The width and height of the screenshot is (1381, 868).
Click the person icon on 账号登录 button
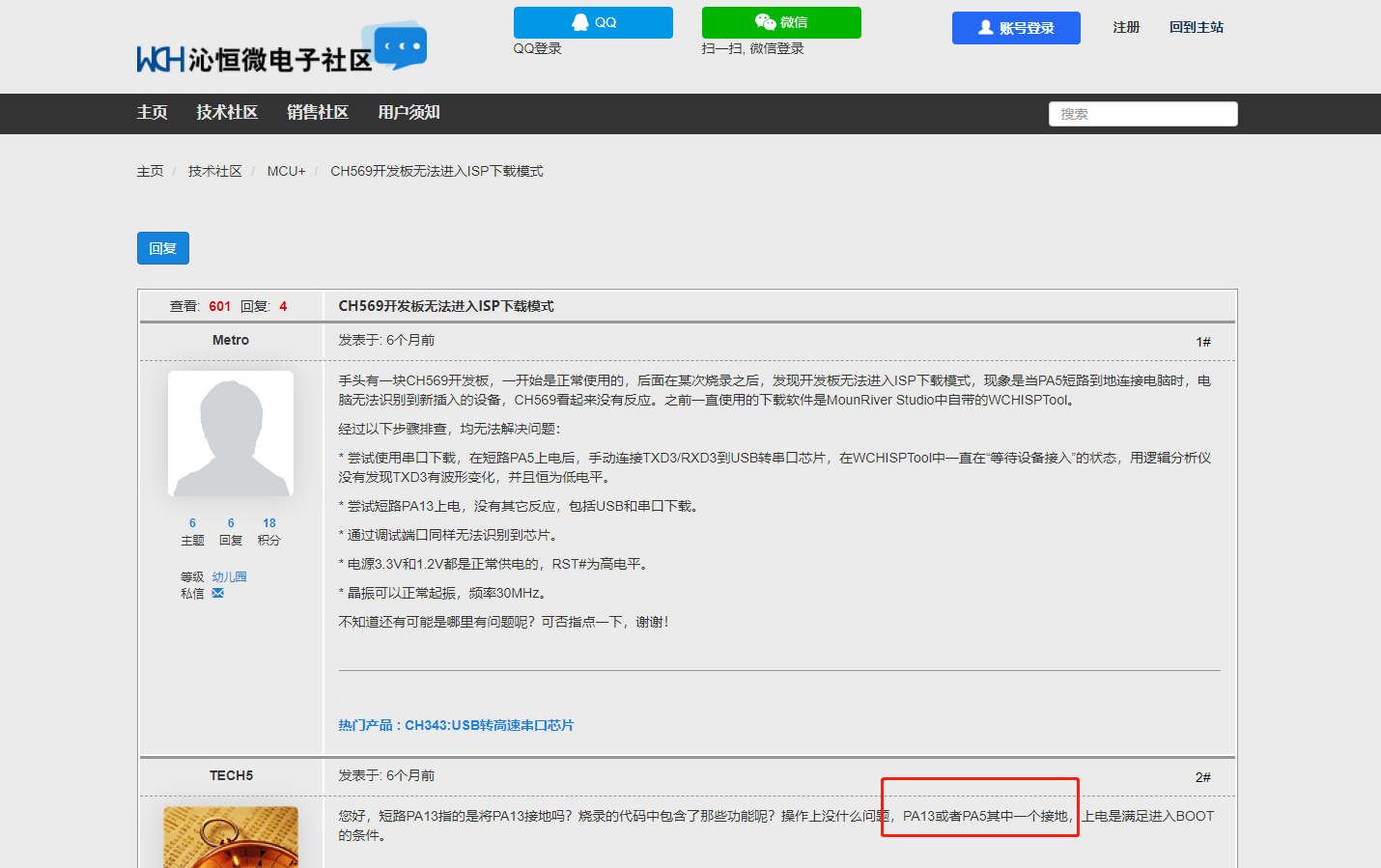point(987,27)
